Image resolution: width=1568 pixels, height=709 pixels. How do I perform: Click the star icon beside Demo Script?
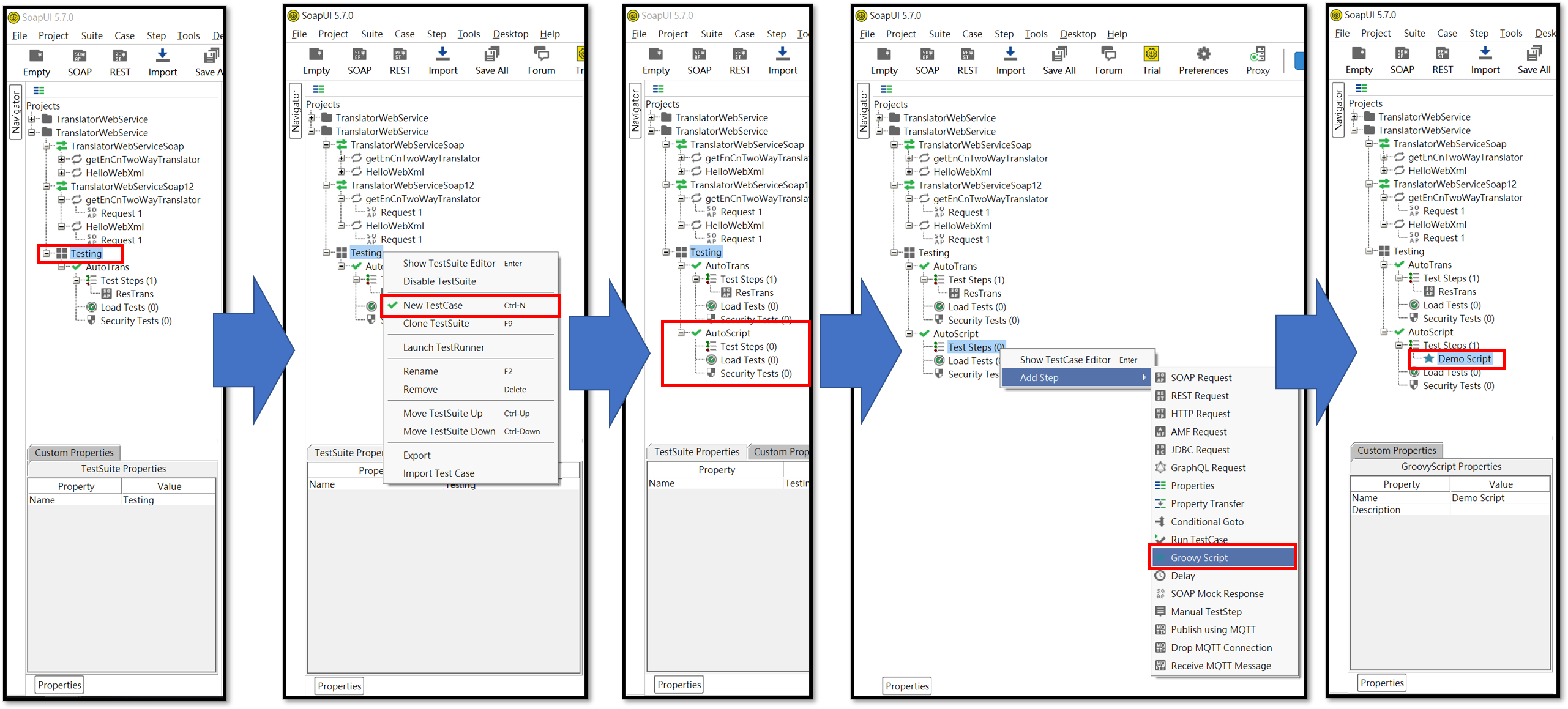(x=1428, y=359)
